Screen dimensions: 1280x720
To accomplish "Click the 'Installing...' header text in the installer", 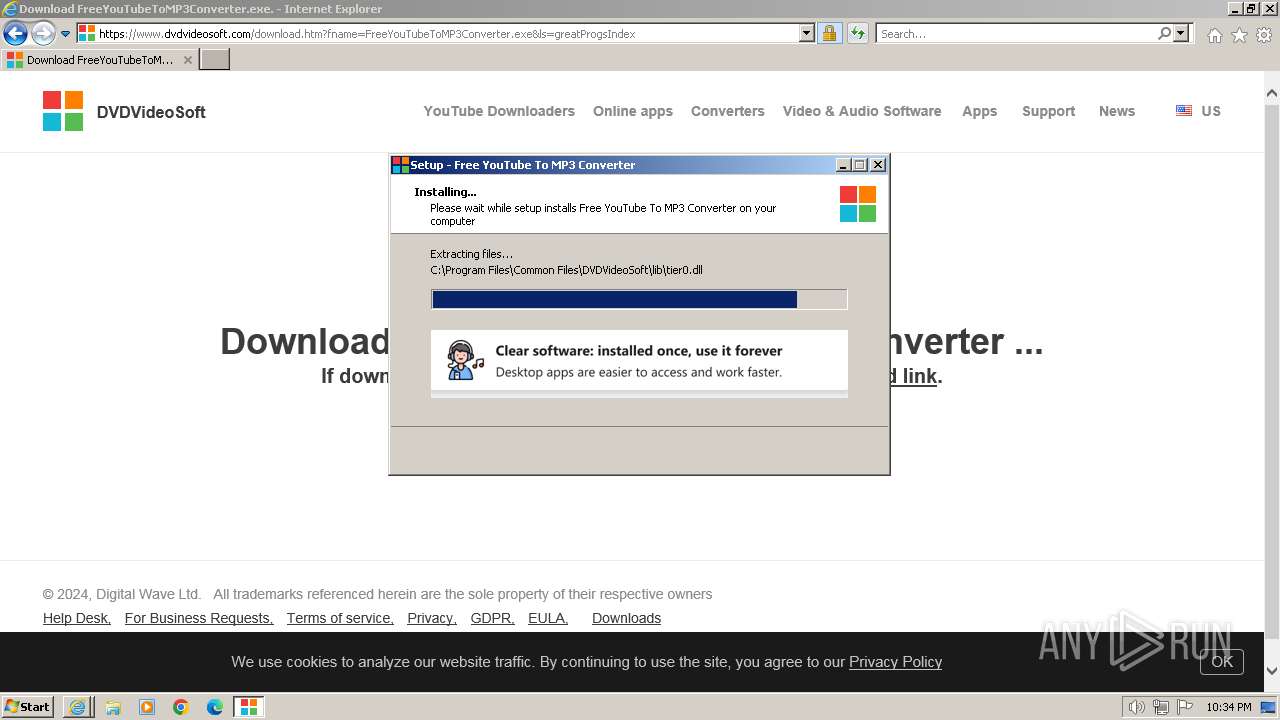I will 445,192.
